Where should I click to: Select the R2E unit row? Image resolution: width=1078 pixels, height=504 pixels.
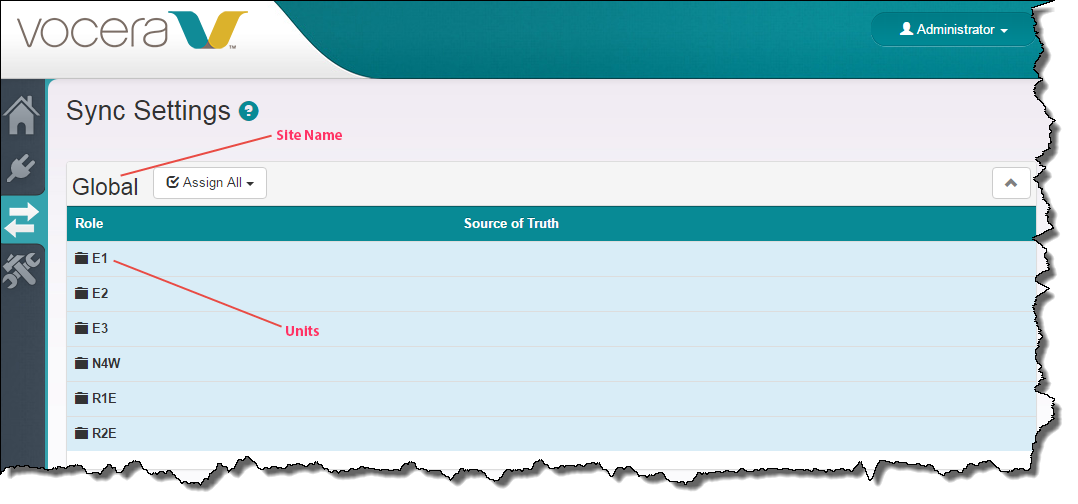click(x=551, y=434)
